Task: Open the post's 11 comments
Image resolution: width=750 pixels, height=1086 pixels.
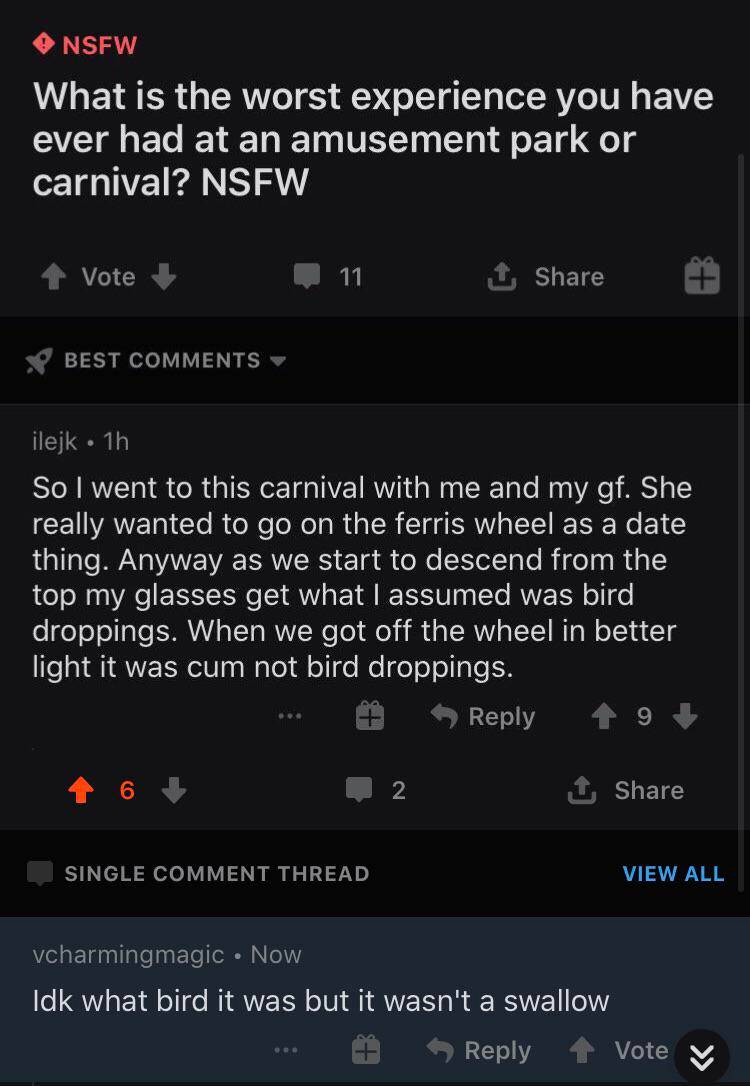Action: click(328, 276)
